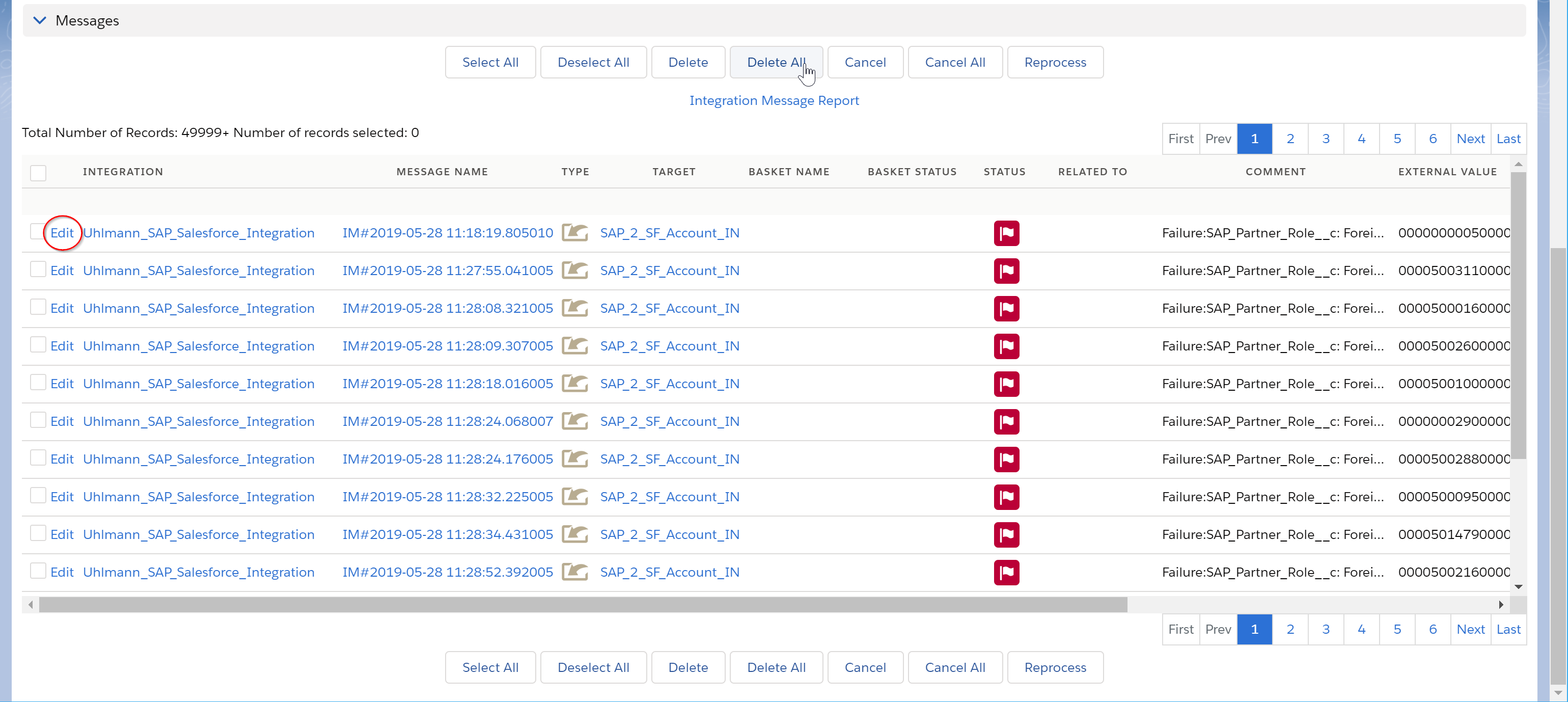The width and height of the screenshot is (1568, 702).
Task: Click Next in the bottom pagination
Action: tap(1470, 630)
